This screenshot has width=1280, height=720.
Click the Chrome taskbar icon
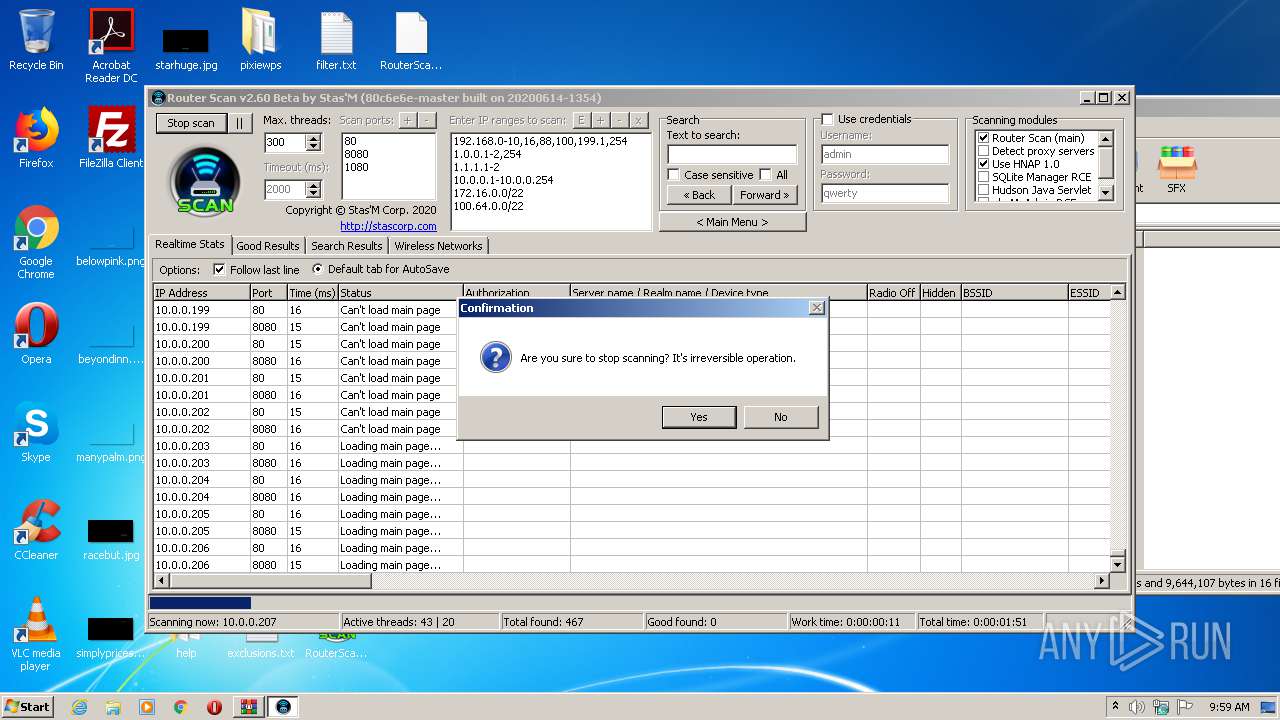pos(181,707)
